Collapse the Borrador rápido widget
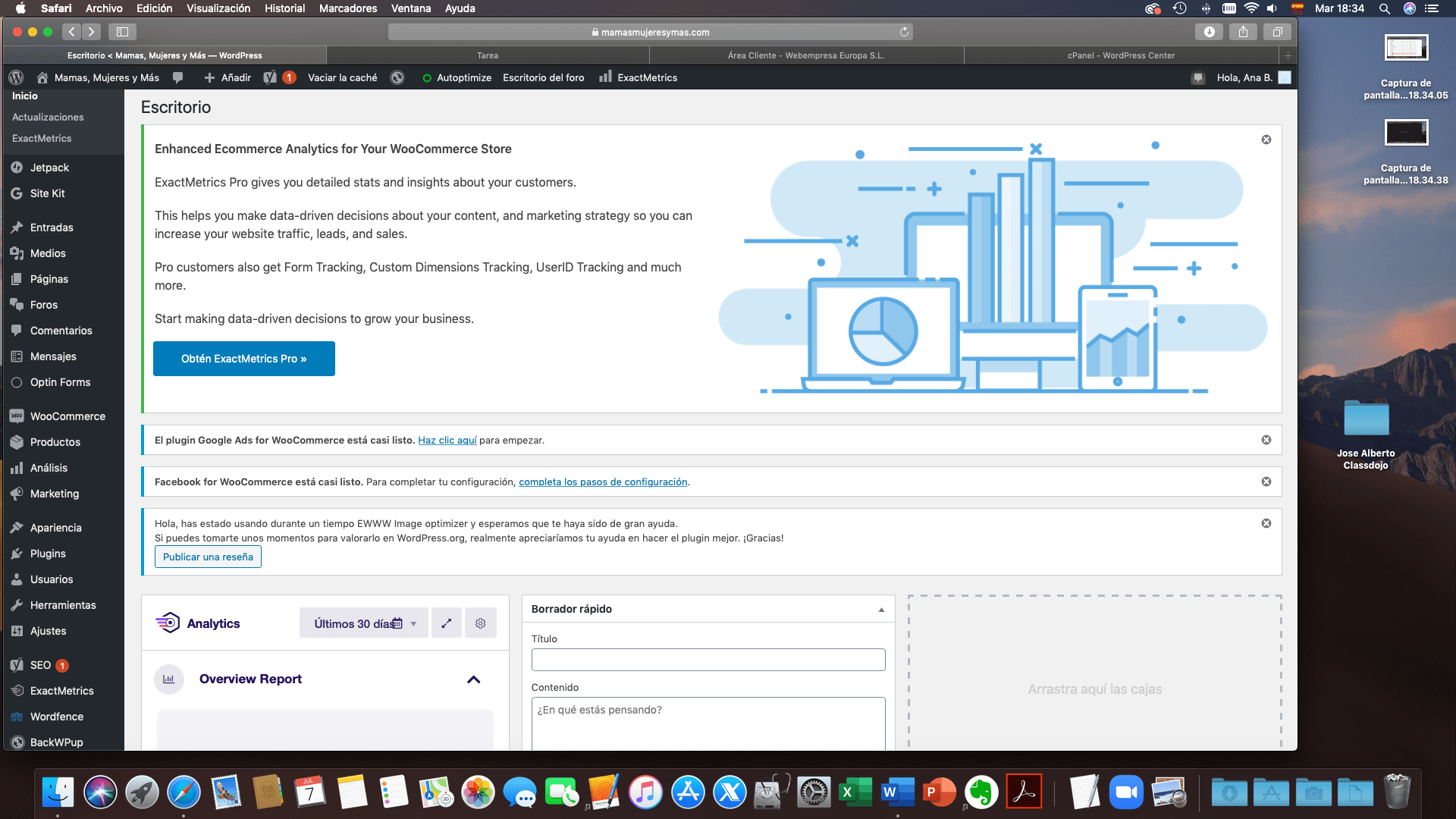The width and height of the screenshot is (1456, 819). [881, 610]
